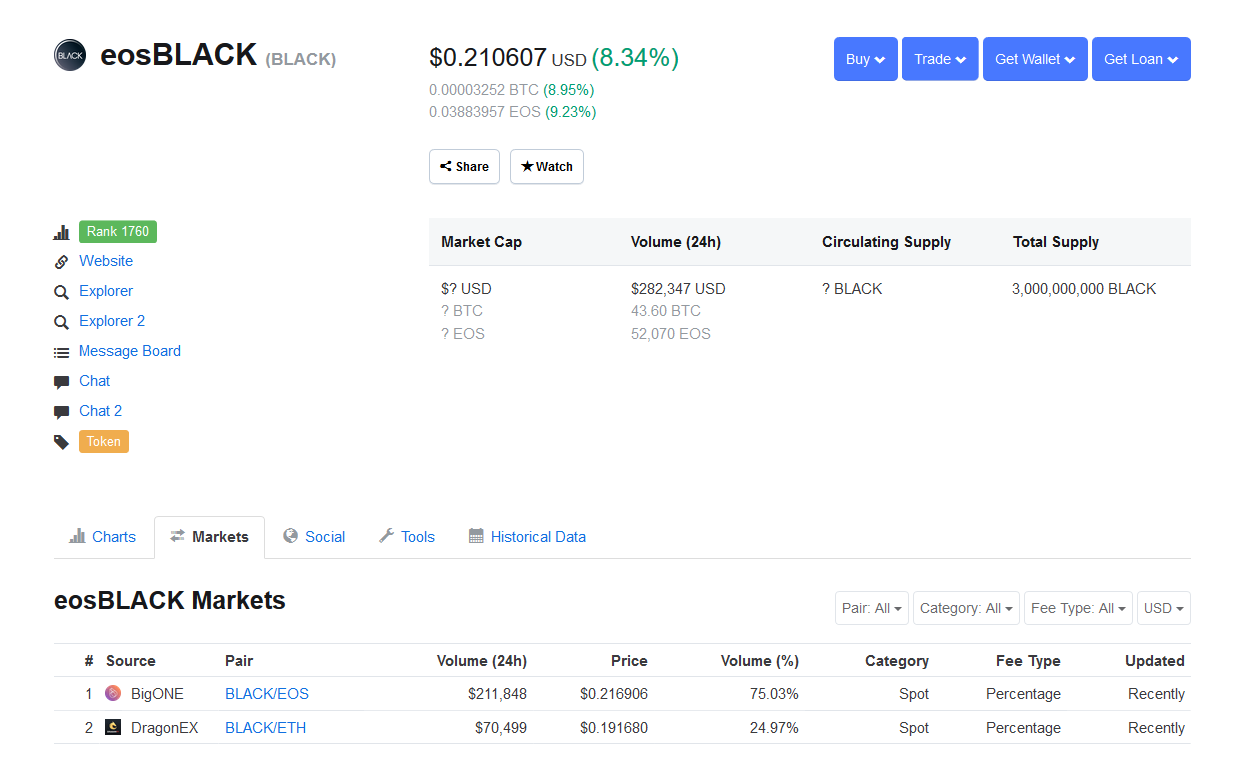Click the $0.210607 price value
Image resolution: width=1233 pixels, height=757 pixels.
click(488, 58)
